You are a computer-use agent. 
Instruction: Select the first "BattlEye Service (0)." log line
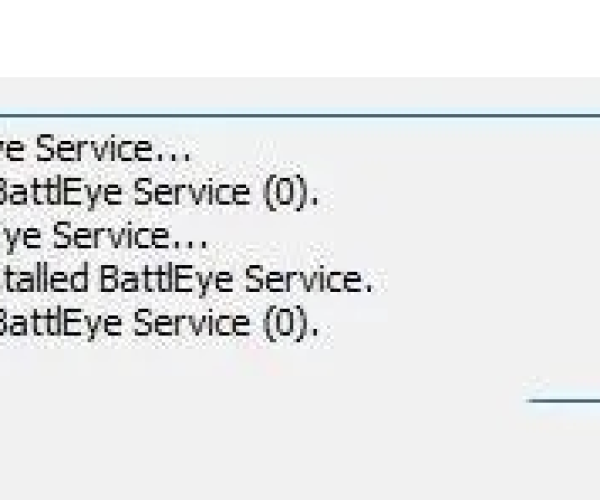(158, 194)
